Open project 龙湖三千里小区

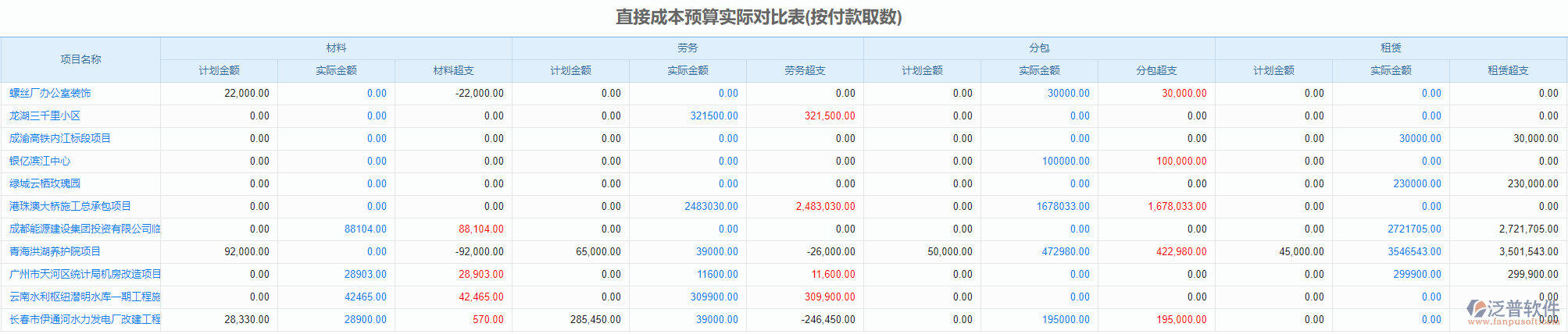point(45,115)
